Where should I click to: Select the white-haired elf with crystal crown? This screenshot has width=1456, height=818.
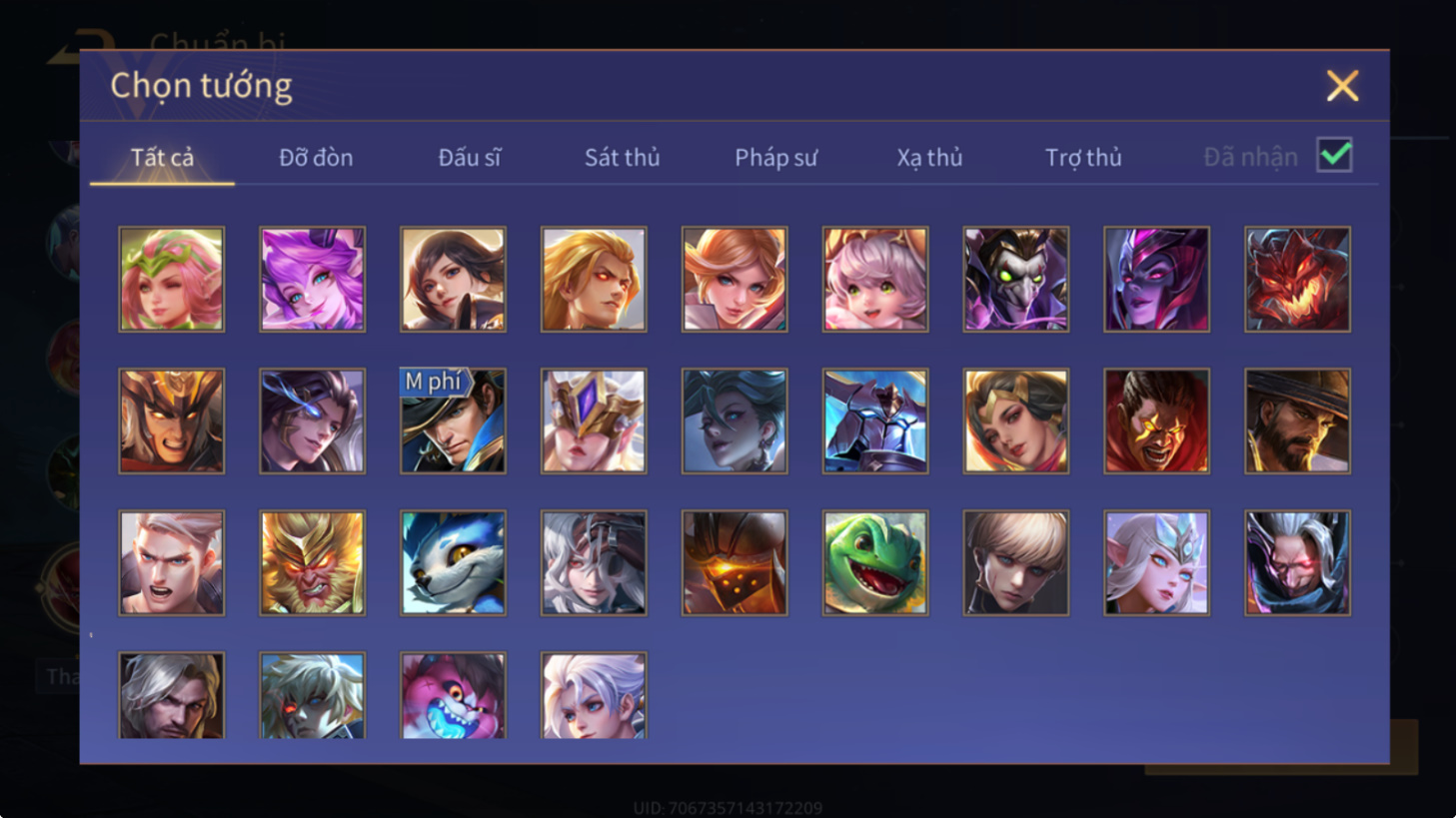[x=1156, y=562]
